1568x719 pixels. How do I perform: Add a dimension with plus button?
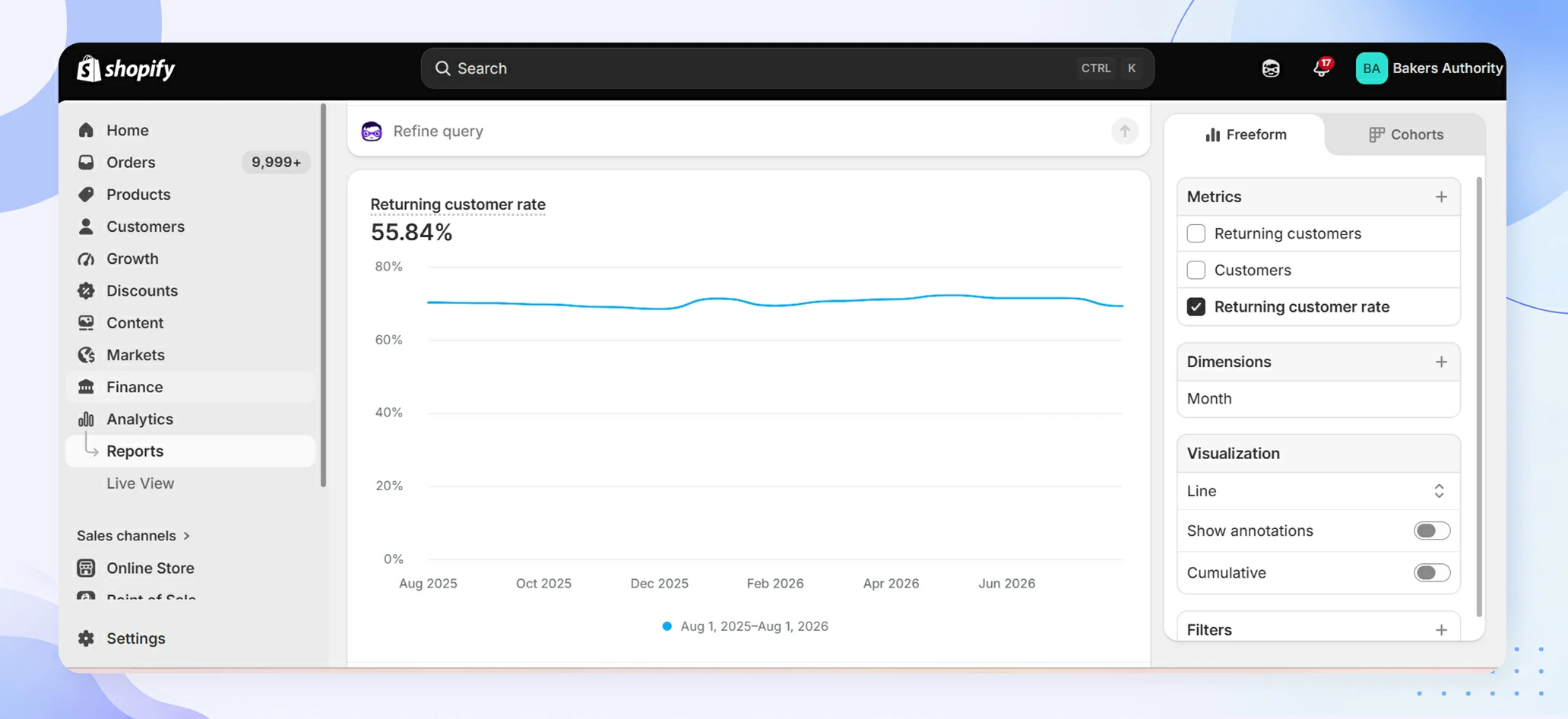tap(1441, 362)
